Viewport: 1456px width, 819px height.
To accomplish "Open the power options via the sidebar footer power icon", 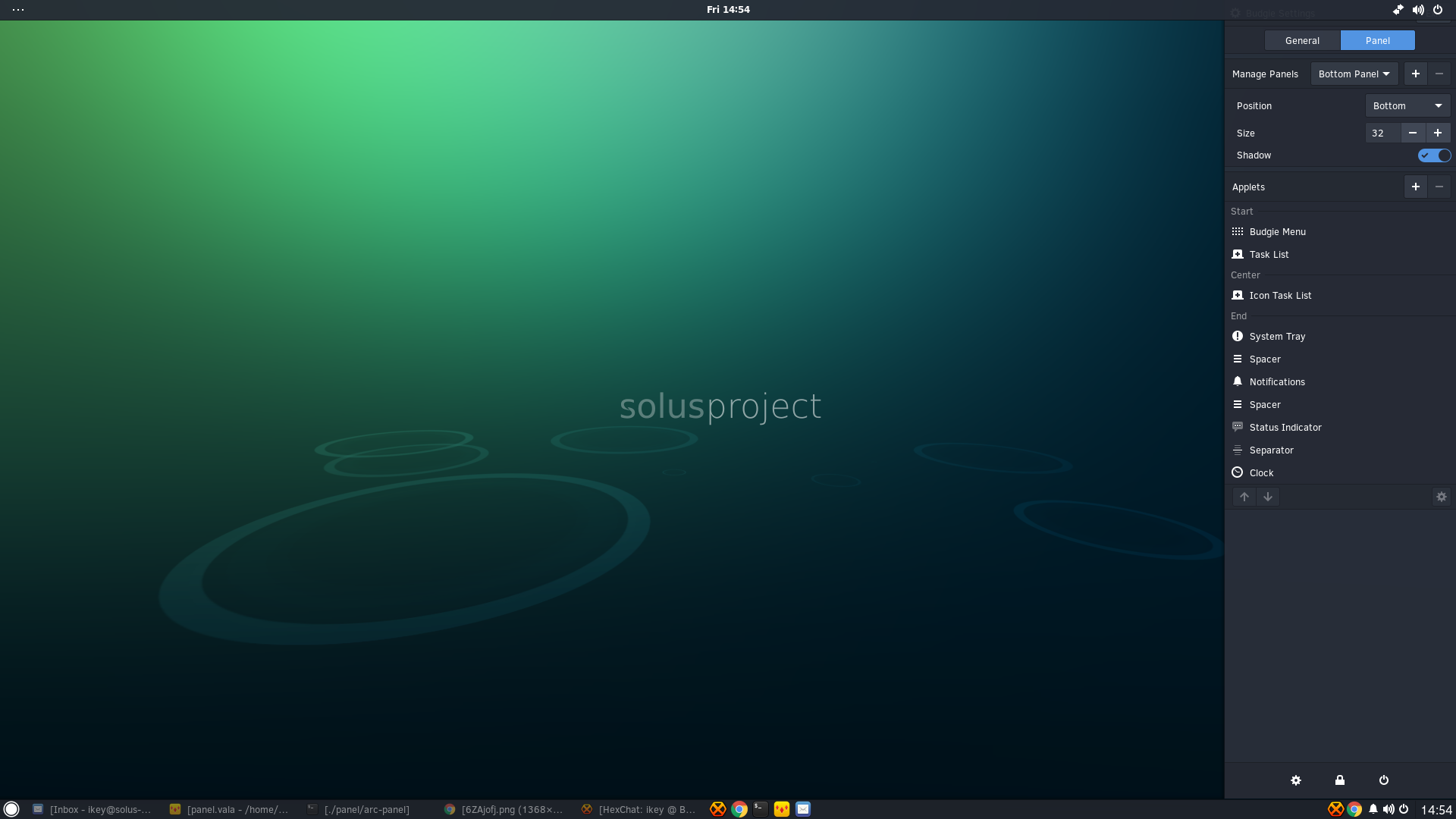I will pos(1384,780).
